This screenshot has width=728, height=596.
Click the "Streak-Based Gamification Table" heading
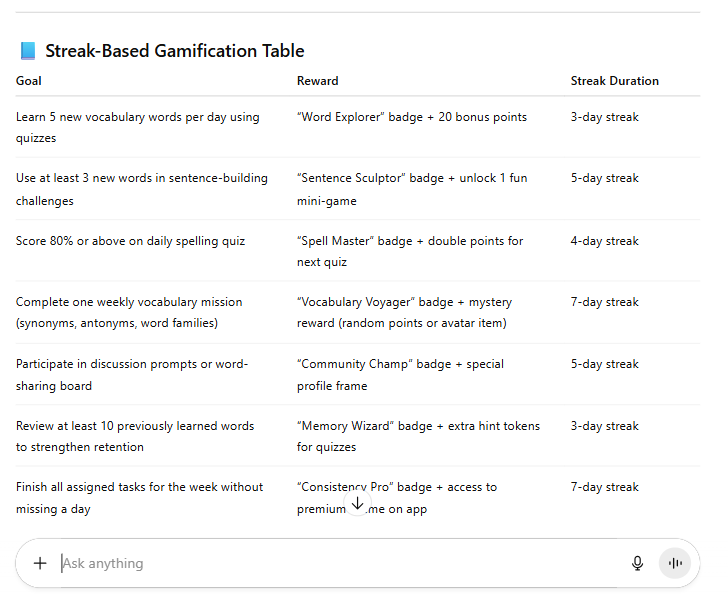[x=174, y=51]
